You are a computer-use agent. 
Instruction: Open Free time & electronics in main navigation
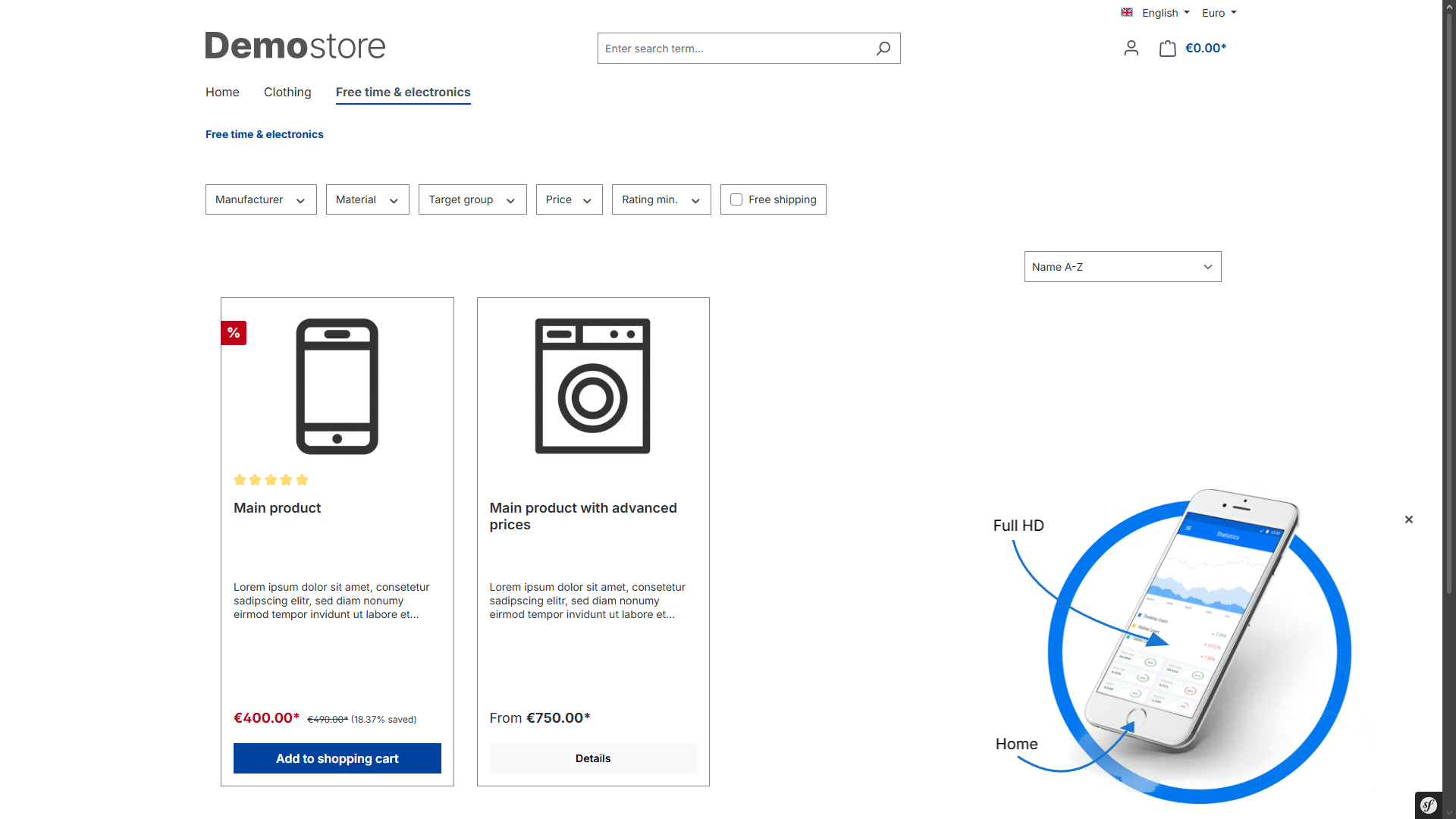403,92
